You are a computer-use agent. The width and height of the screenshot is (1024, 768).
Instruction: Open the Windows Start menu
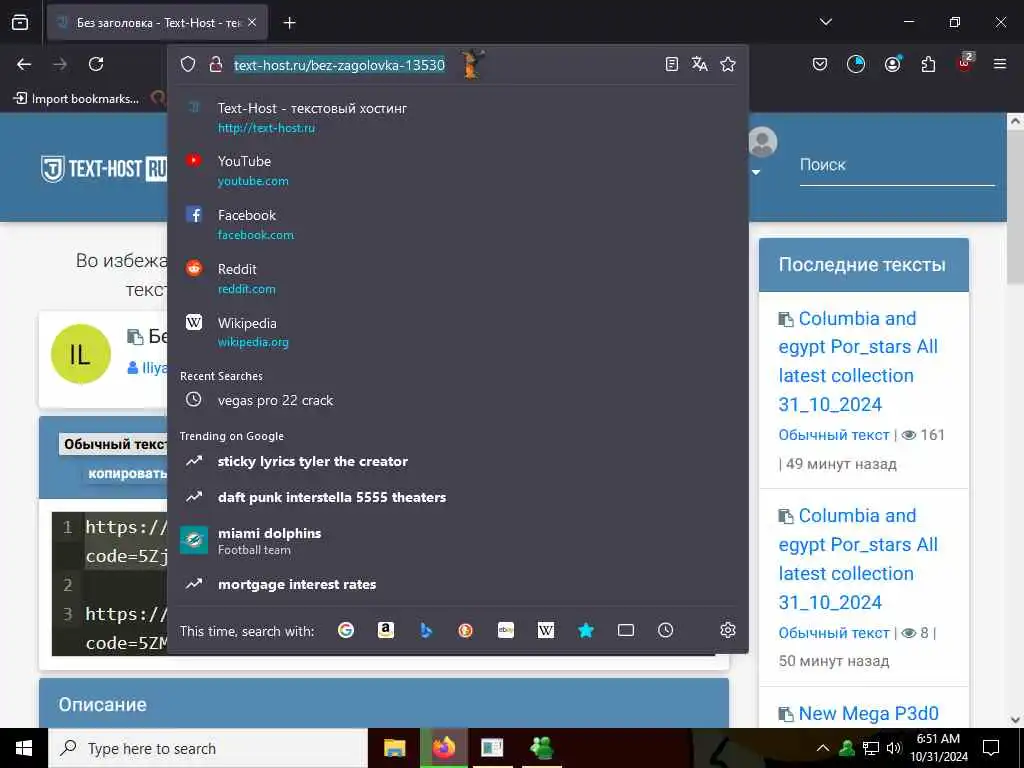24,748
